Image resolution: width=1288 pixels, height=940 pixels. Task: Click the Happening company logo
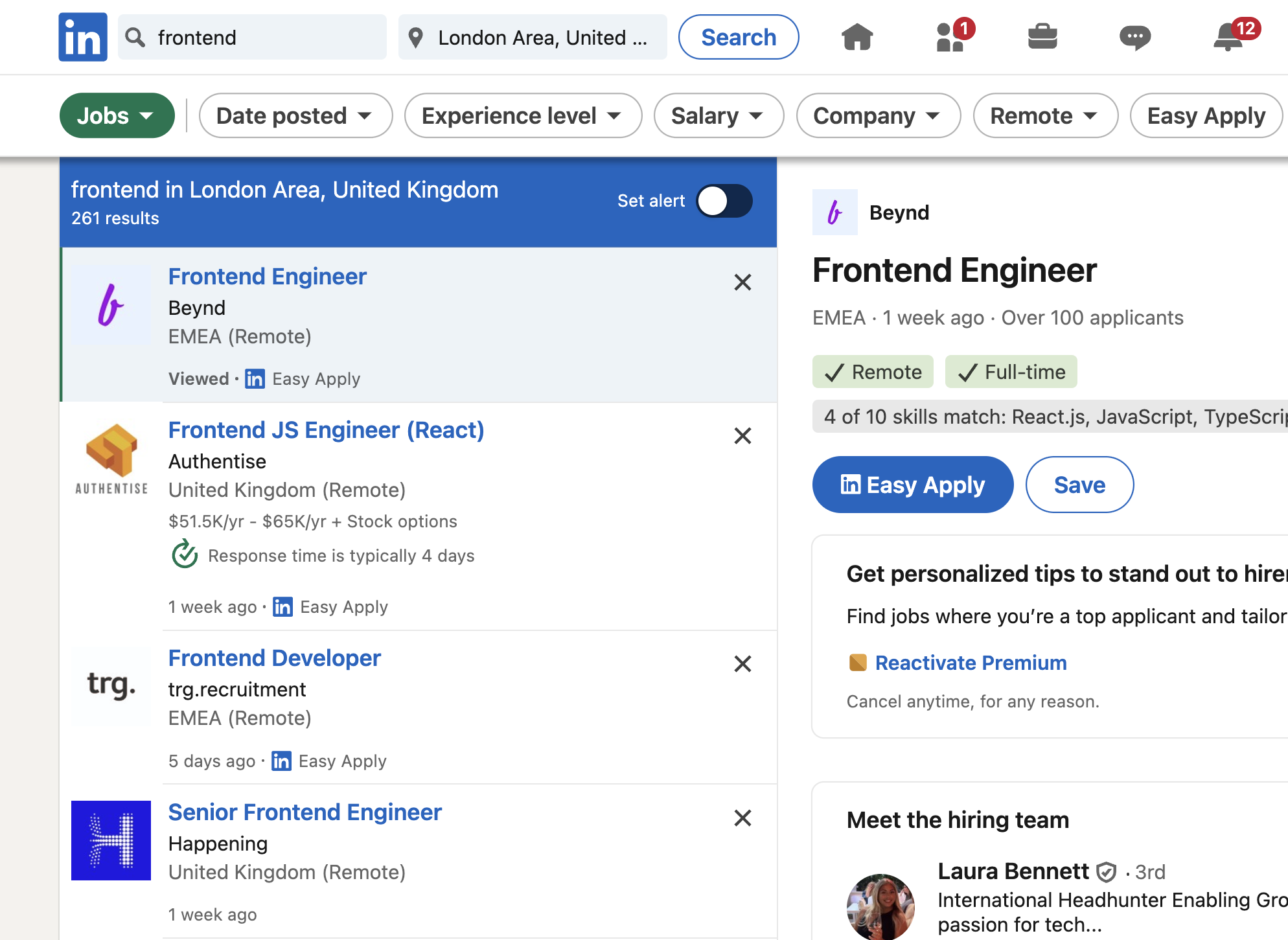111,840
